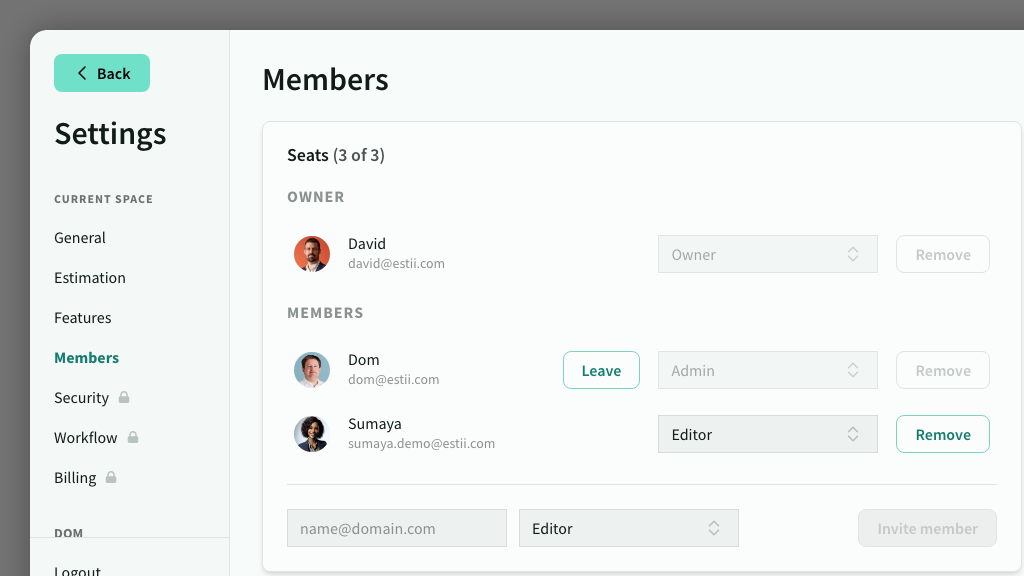Remove Sumaya from the space
1024x576 pixels.
coord(942,434)
